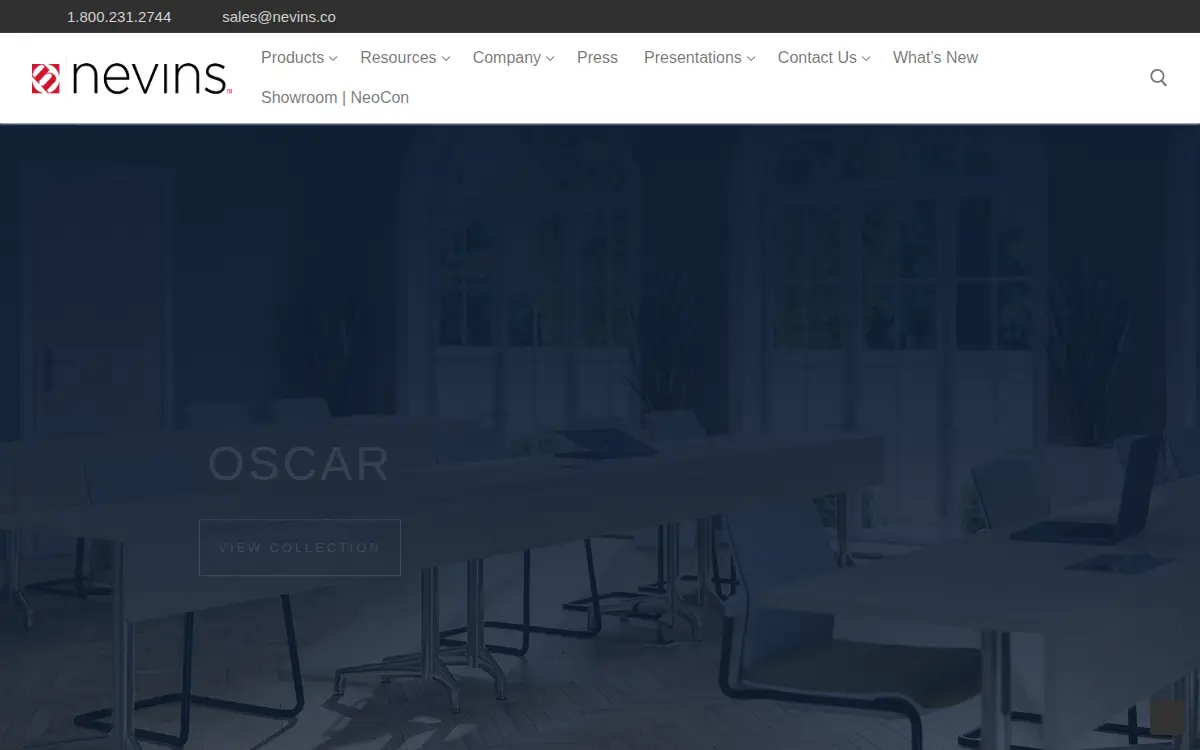This screenshot has width=1200, height=750.
Task: Expand the Contact Us menu chevron
Action: pos(866,59)
